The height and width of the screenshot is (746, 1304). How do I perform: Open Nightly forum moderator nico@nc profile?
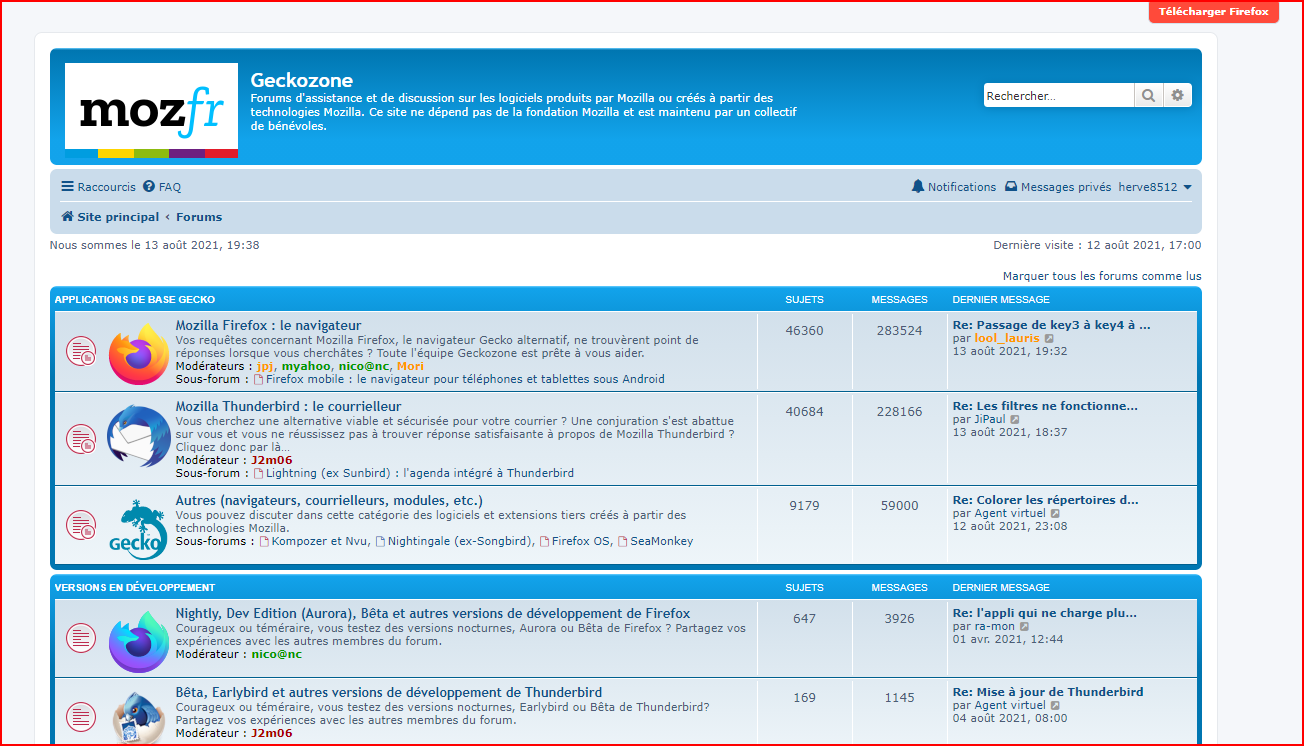click(276, 654)
